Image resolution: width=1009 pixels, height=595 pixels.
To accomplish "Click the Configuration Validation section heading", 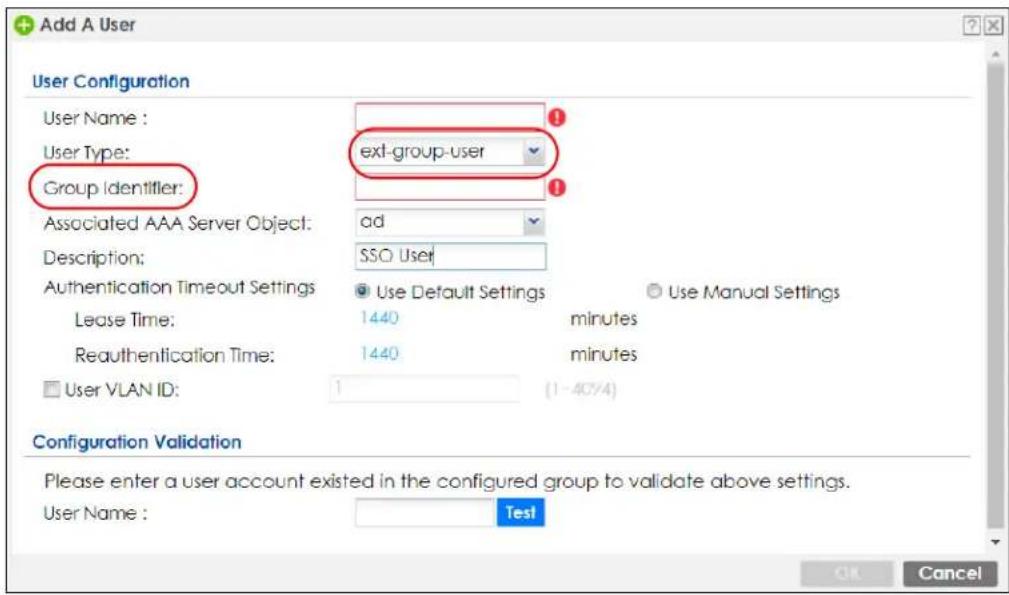I will tap(137, 442).
